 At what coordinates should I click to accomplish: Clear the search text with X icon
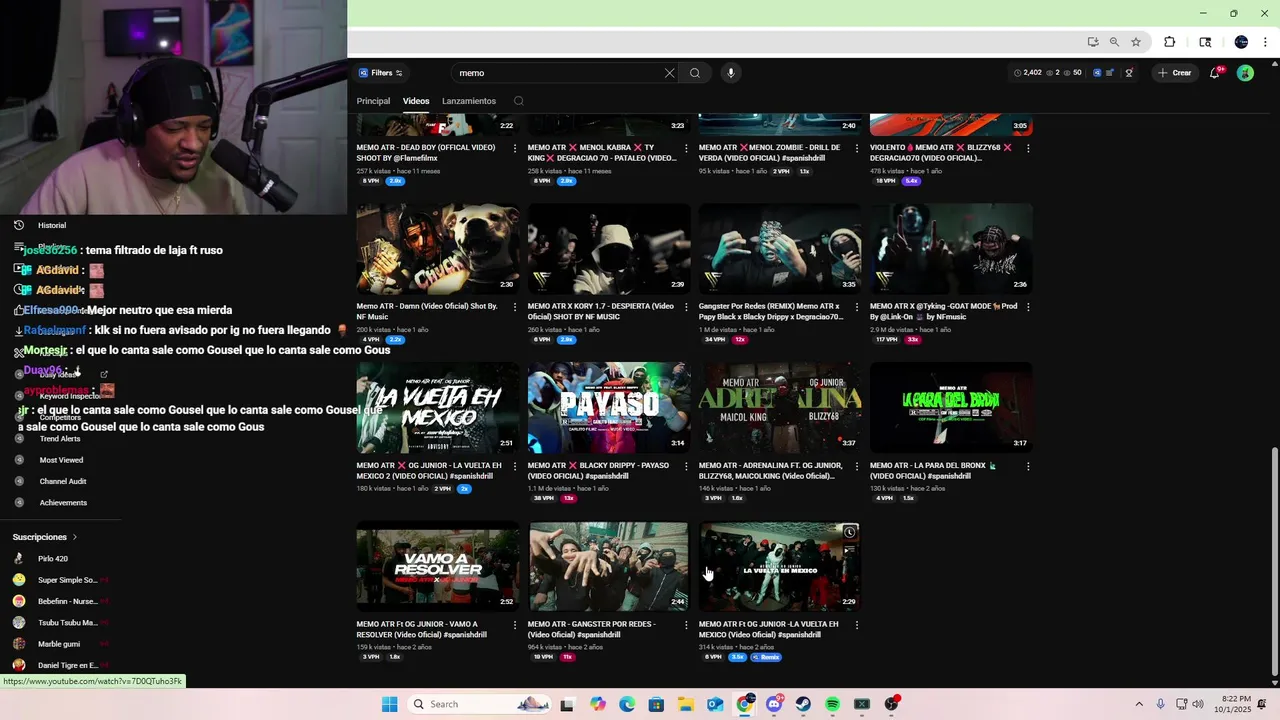click(x=669, y=73)
